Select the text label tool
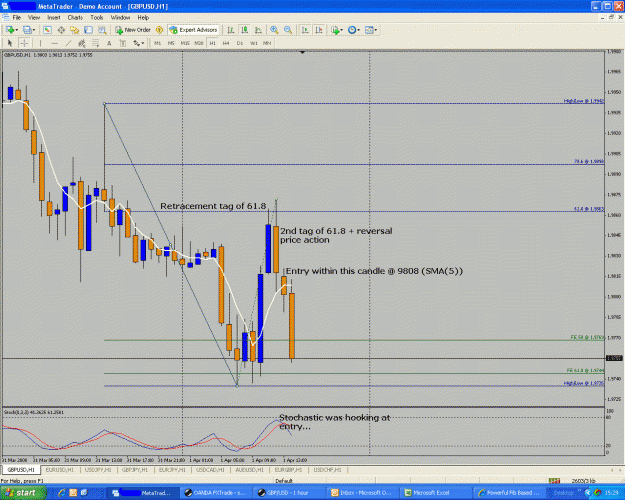The height and width of the screenshot is (500, 625). pos(123,43)
